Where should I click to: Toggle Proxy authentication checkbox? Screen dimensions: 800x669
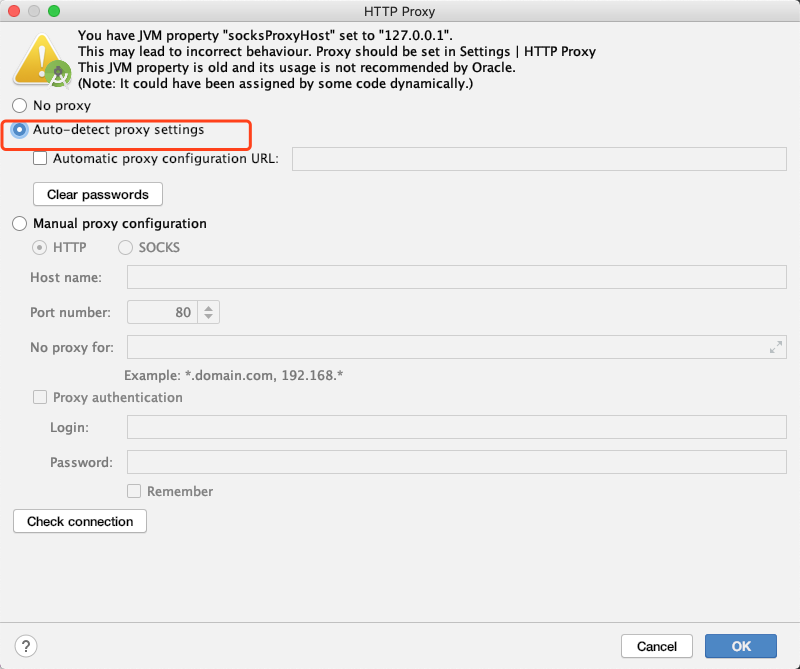click(40, 398)
